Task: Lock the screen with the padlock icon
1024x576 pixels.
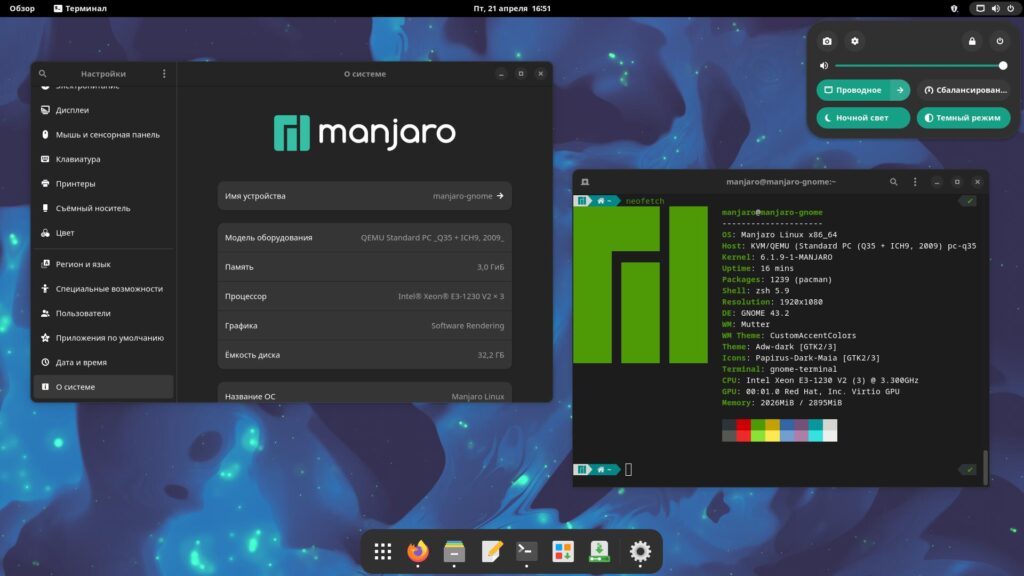Action: [971, 41]
